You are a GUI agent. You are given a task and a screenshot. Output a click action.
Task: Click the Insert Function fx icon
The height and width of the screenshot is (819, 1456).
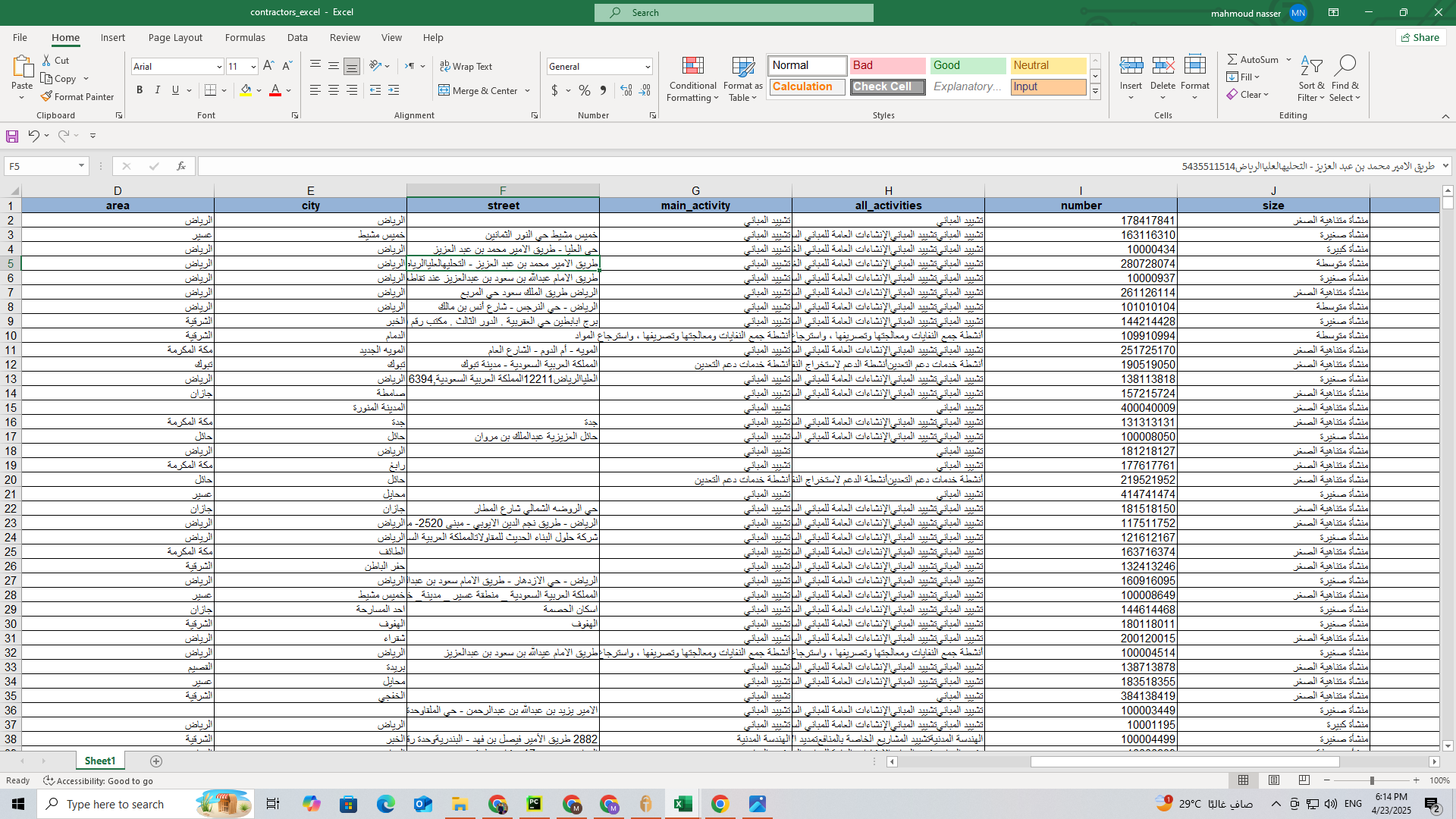(180, 166)
